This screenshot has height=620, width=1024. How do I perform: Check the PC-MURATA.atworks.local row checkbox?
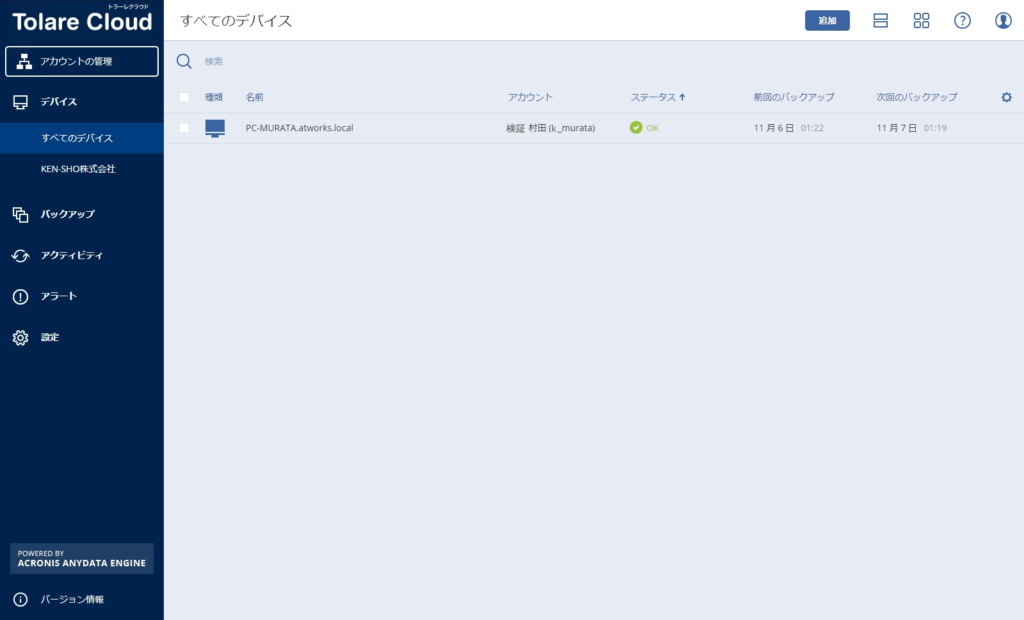[184, 128]
